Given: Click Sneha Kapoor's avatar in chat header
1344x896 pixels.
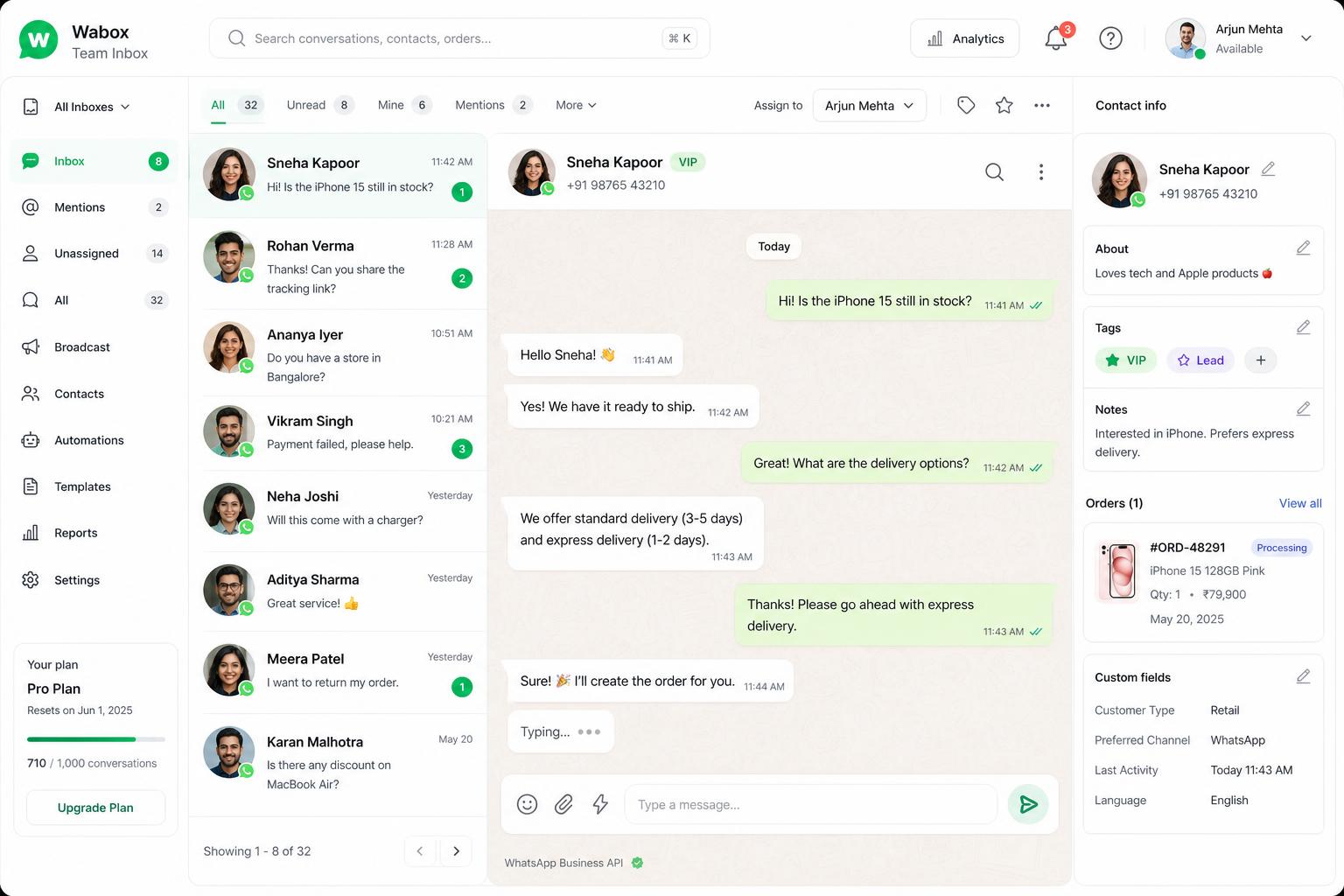Looking at the screenshot, I should click(x=531, y=171).
